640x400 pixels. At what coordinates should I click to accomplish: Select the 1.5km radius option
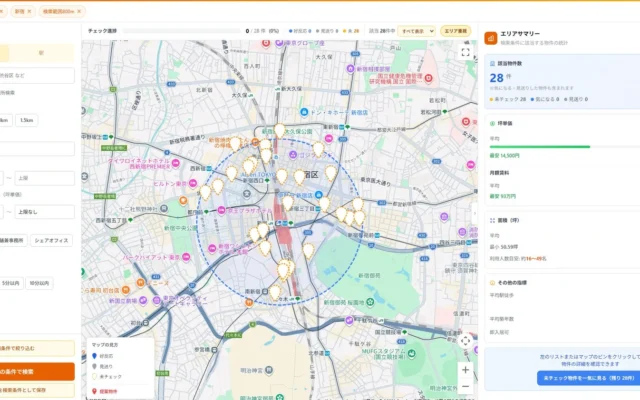(27, 120)
